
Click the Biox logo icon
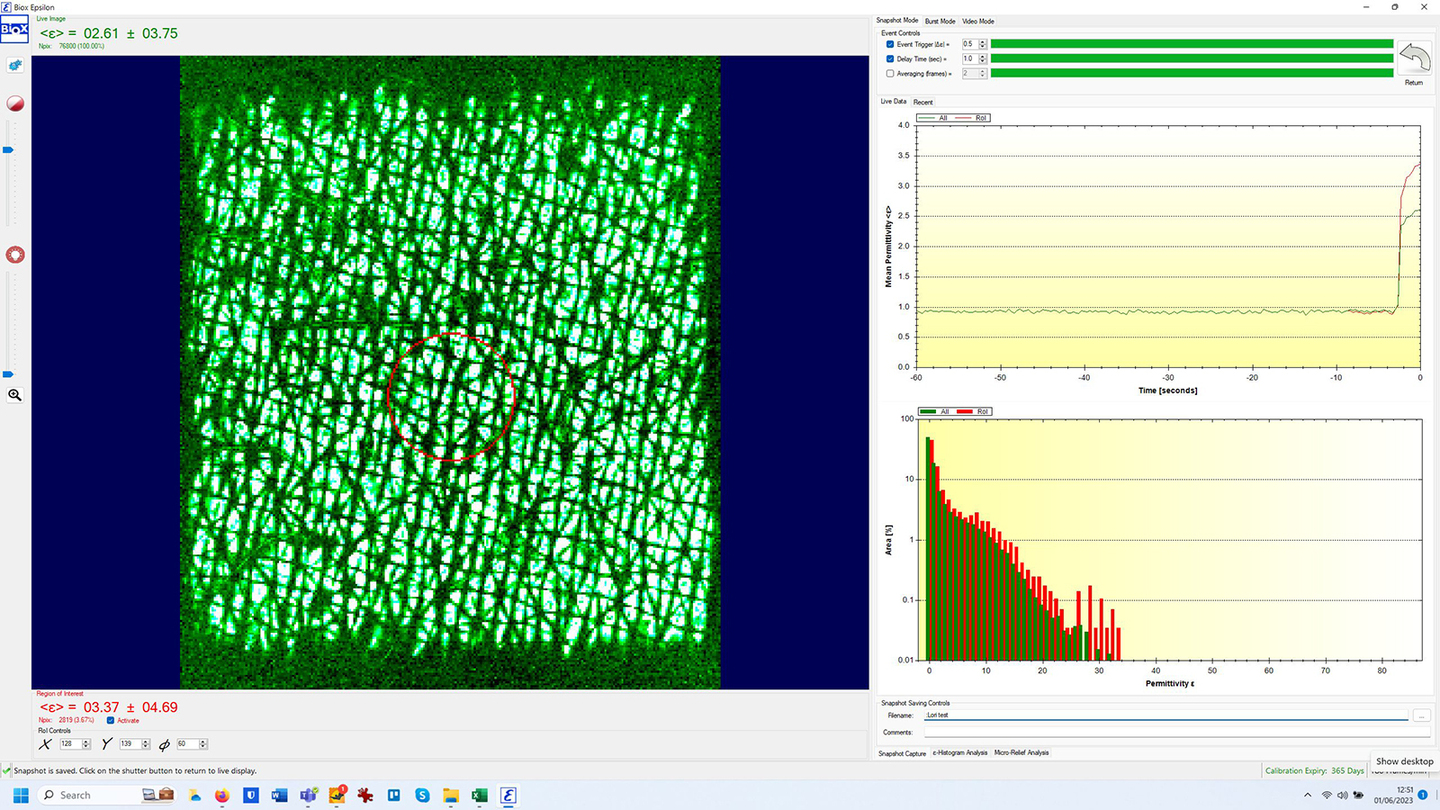(x=14, y=30)
